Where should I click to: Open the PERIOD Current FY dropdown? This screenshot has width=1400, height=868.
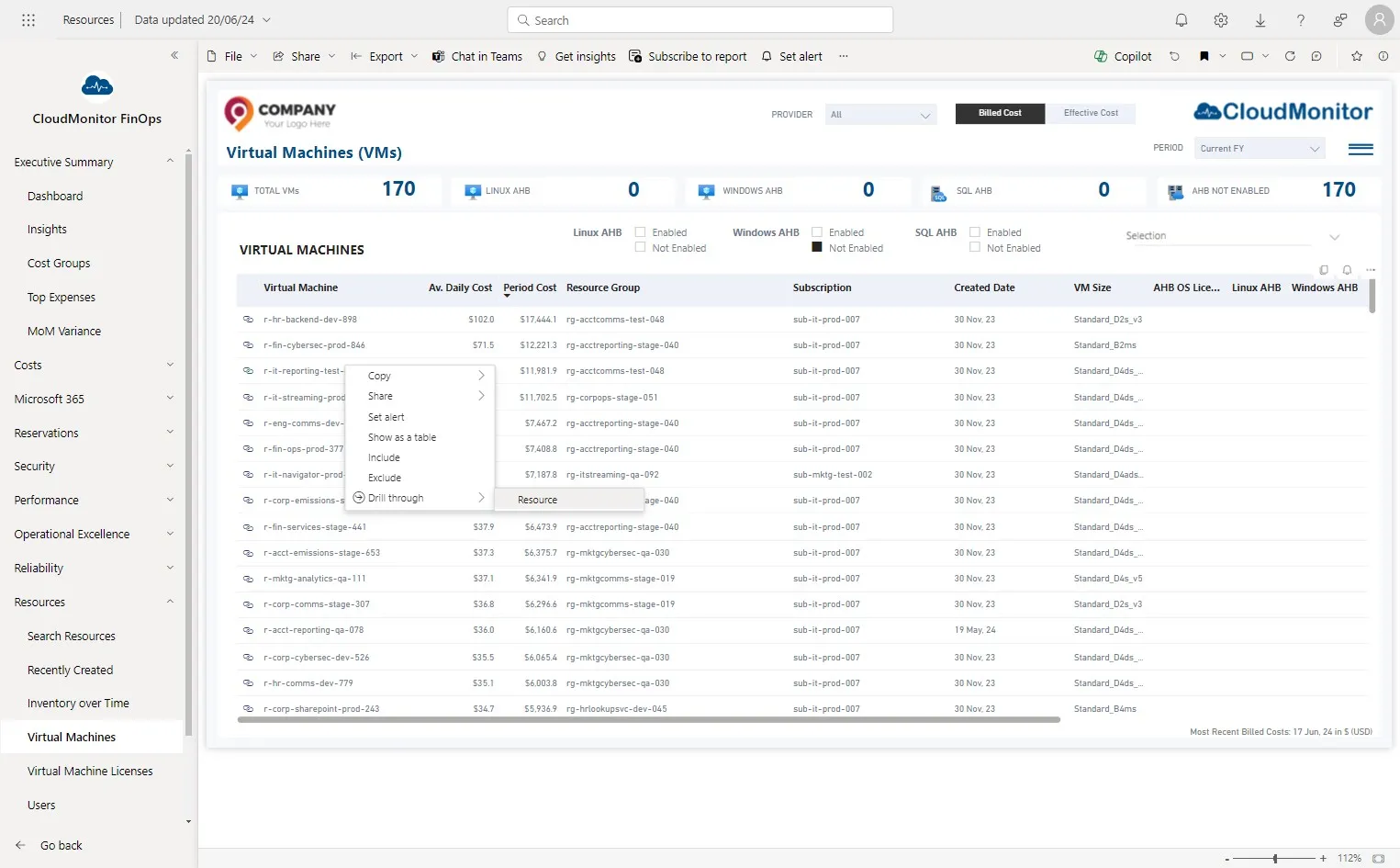[1260, 148]
